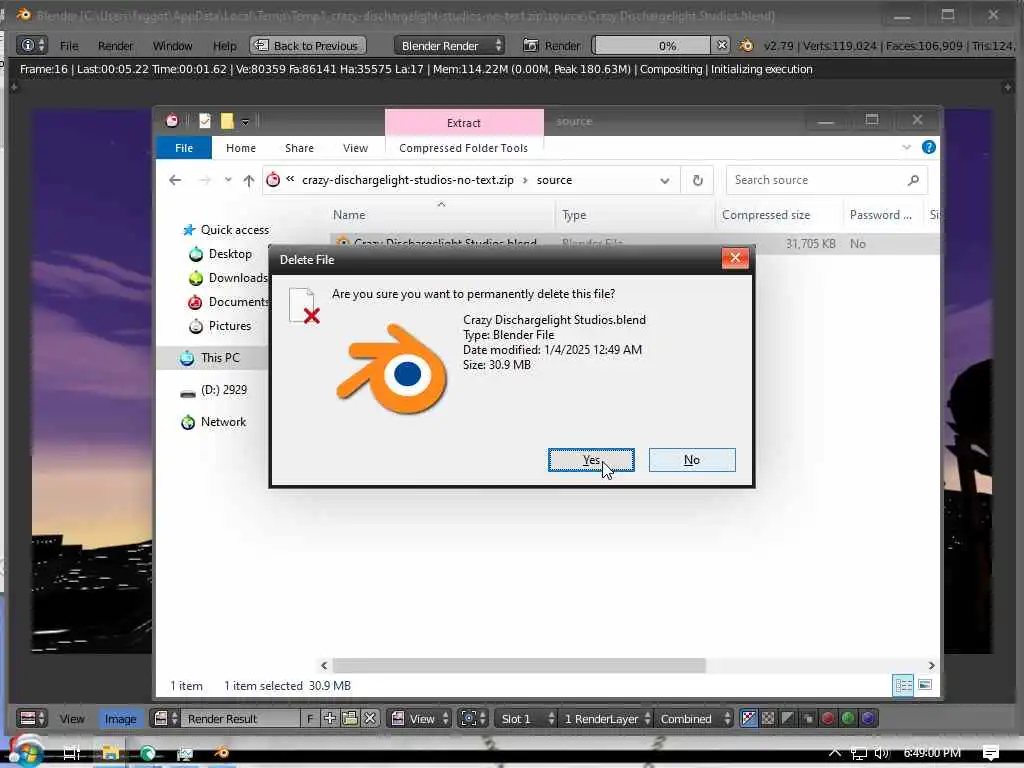
Task: Select the Compressed Folder Tools tab
Action: pos(464,148)
